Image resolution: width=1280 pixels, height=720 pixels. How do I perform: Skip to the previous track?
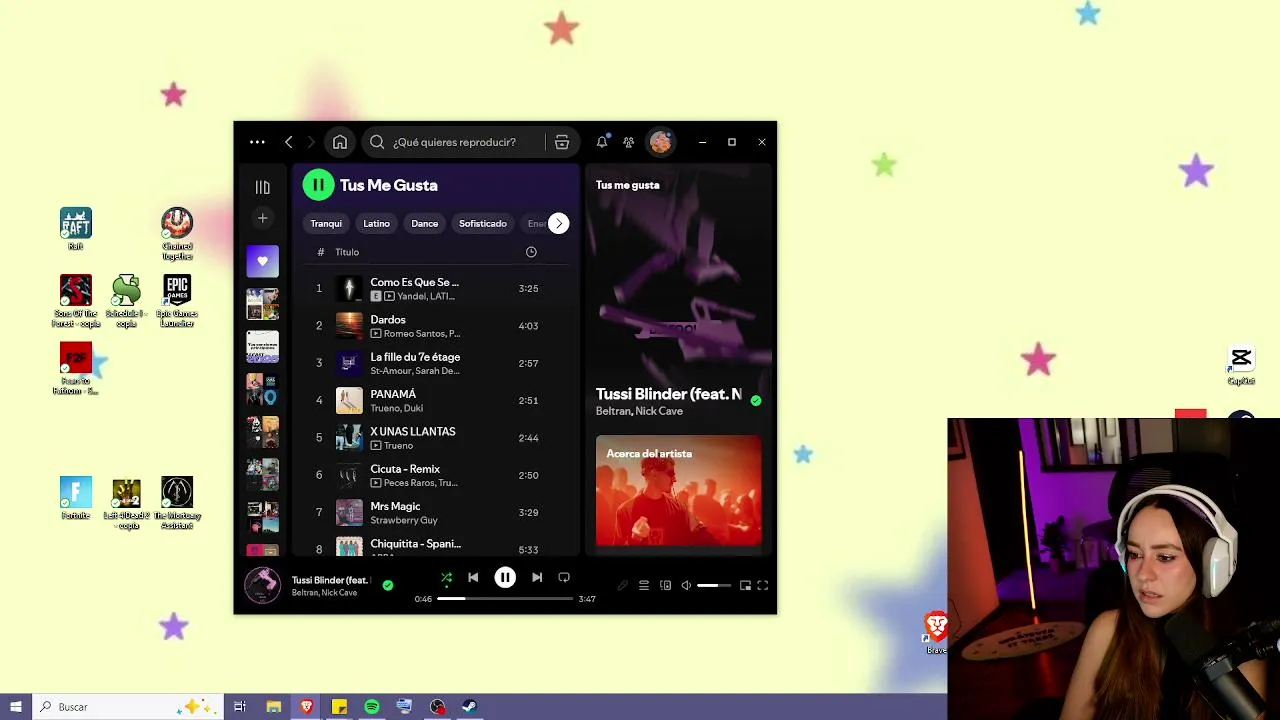pos(473,577)
